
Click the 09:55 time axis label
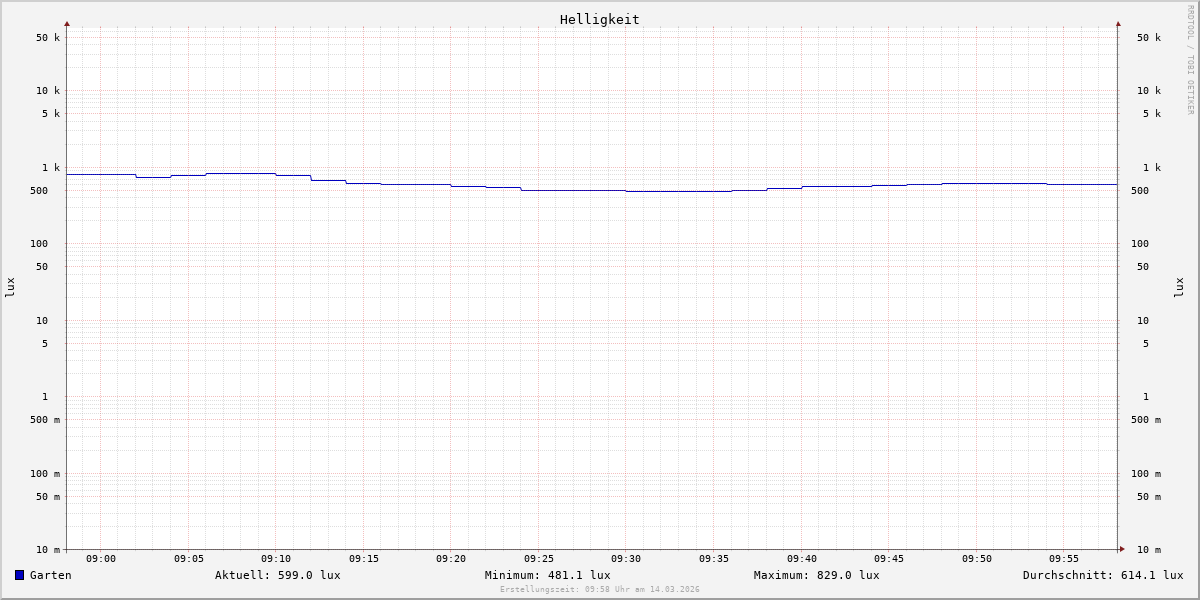tap(1064, 559)
